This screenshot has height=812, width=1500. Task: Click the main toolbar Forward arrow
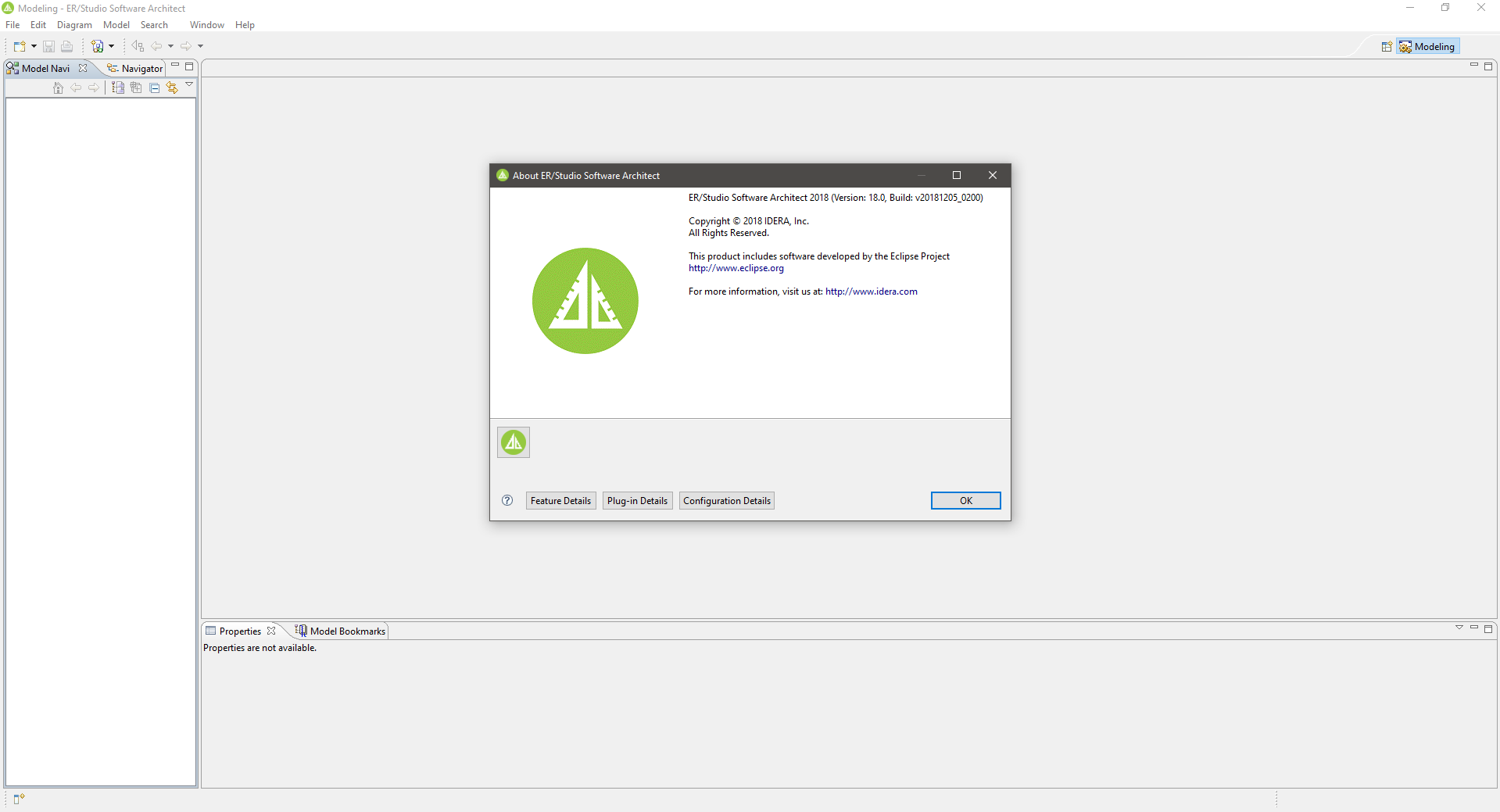[186, 46]
